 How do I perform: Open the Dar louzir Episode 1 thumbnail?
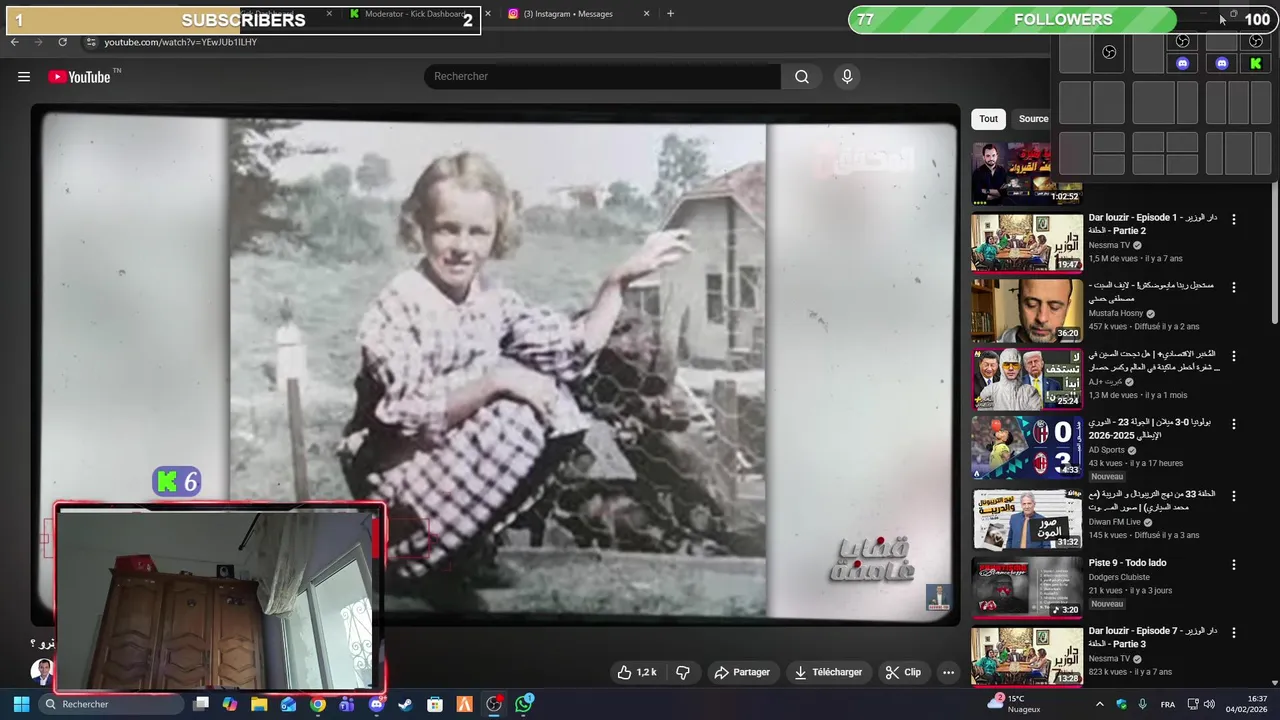pos(1027,242)
